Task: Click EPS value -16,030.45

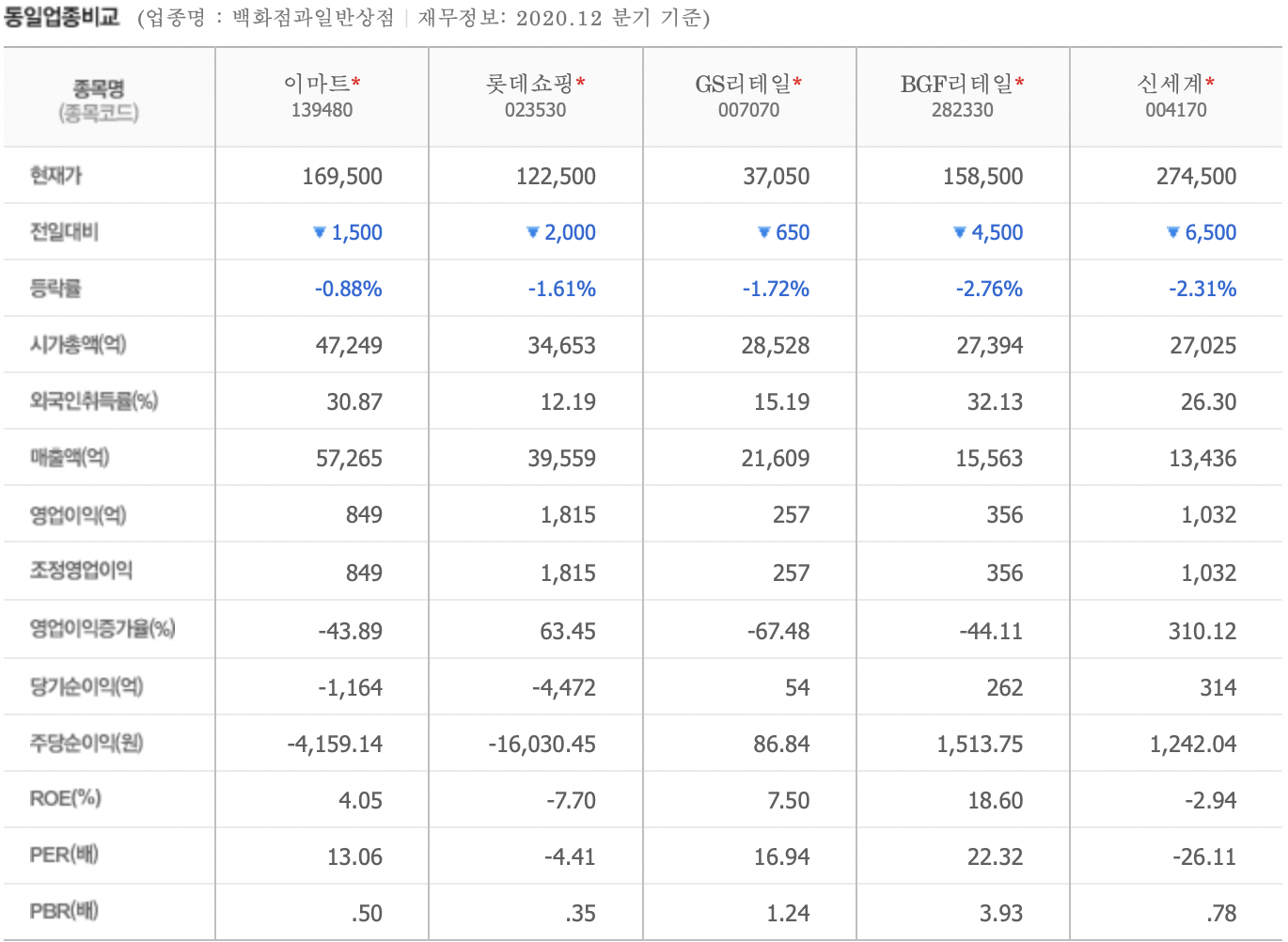Action: pos(542,745)
